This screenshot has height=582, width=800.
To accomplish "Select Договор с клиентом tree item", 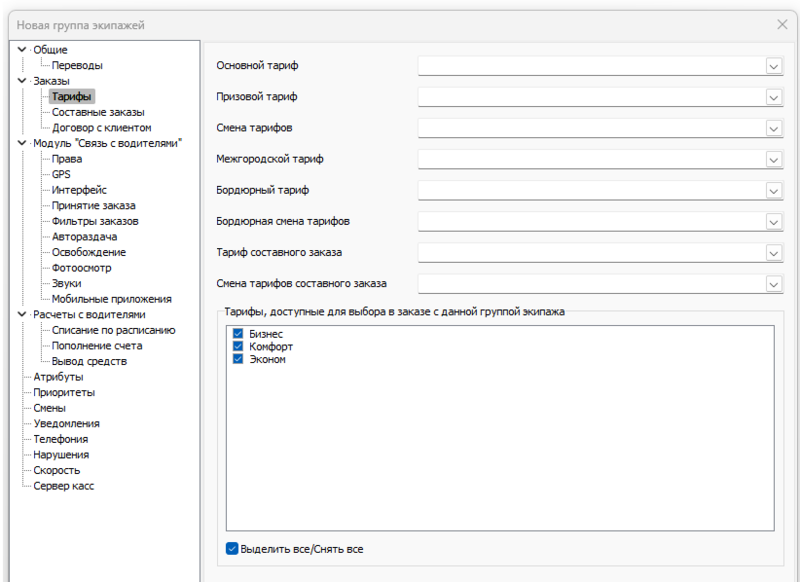I will (x=101, y=127).
